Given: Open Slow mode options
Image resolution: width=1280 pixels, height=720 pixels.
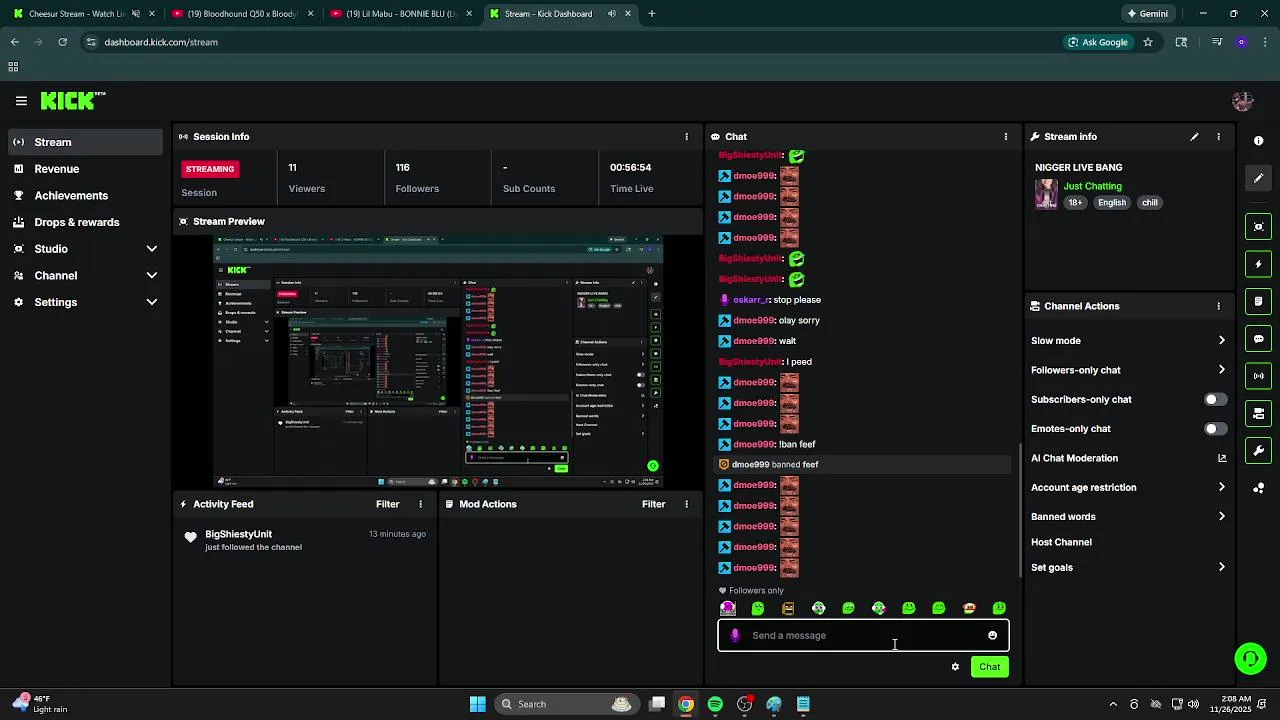Looking at the screenshot, I should (1128, 341).
